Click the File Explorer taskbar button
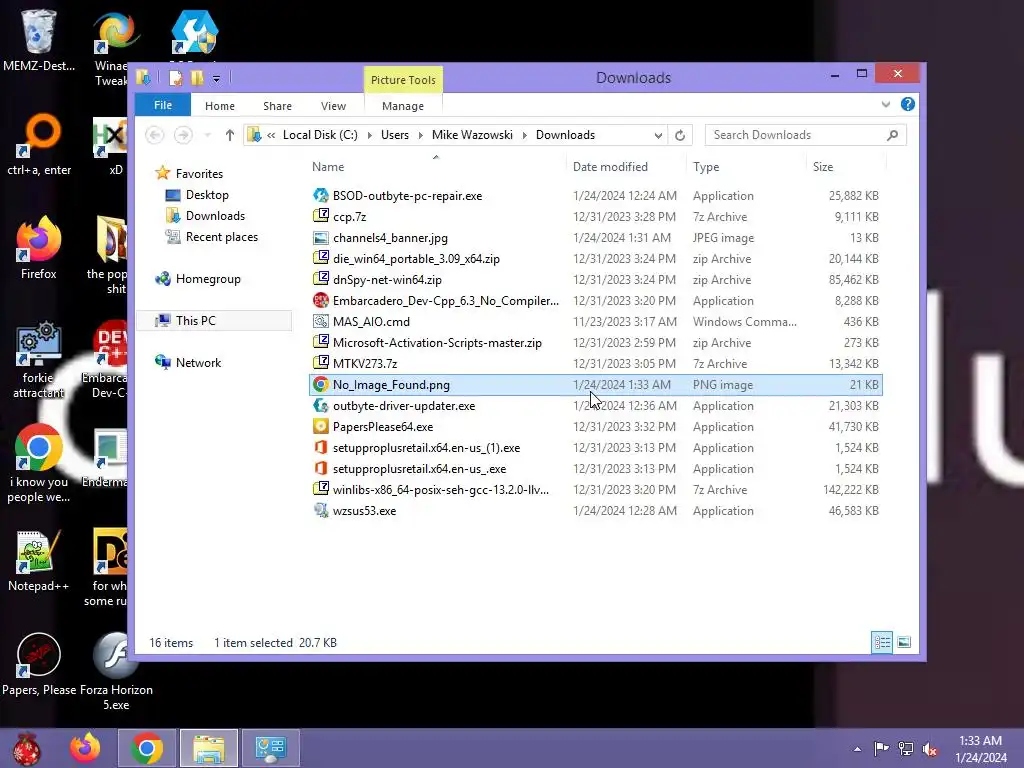Screen dimensions: 1024x768 pos(209,748)
